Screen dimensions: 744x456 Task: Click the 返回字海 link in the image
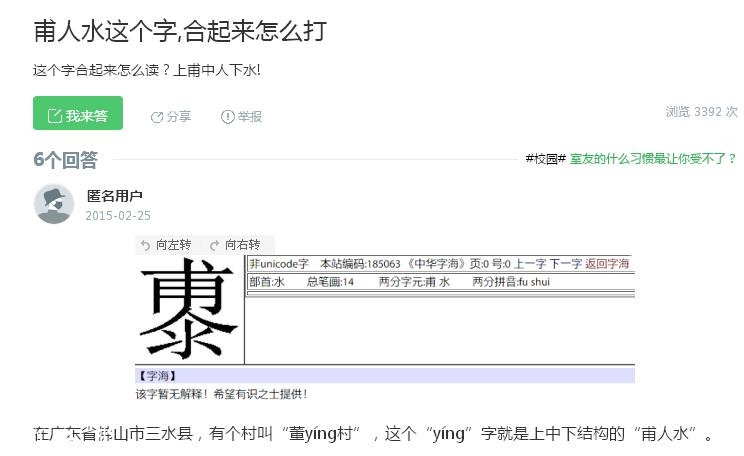click(607, 264)
